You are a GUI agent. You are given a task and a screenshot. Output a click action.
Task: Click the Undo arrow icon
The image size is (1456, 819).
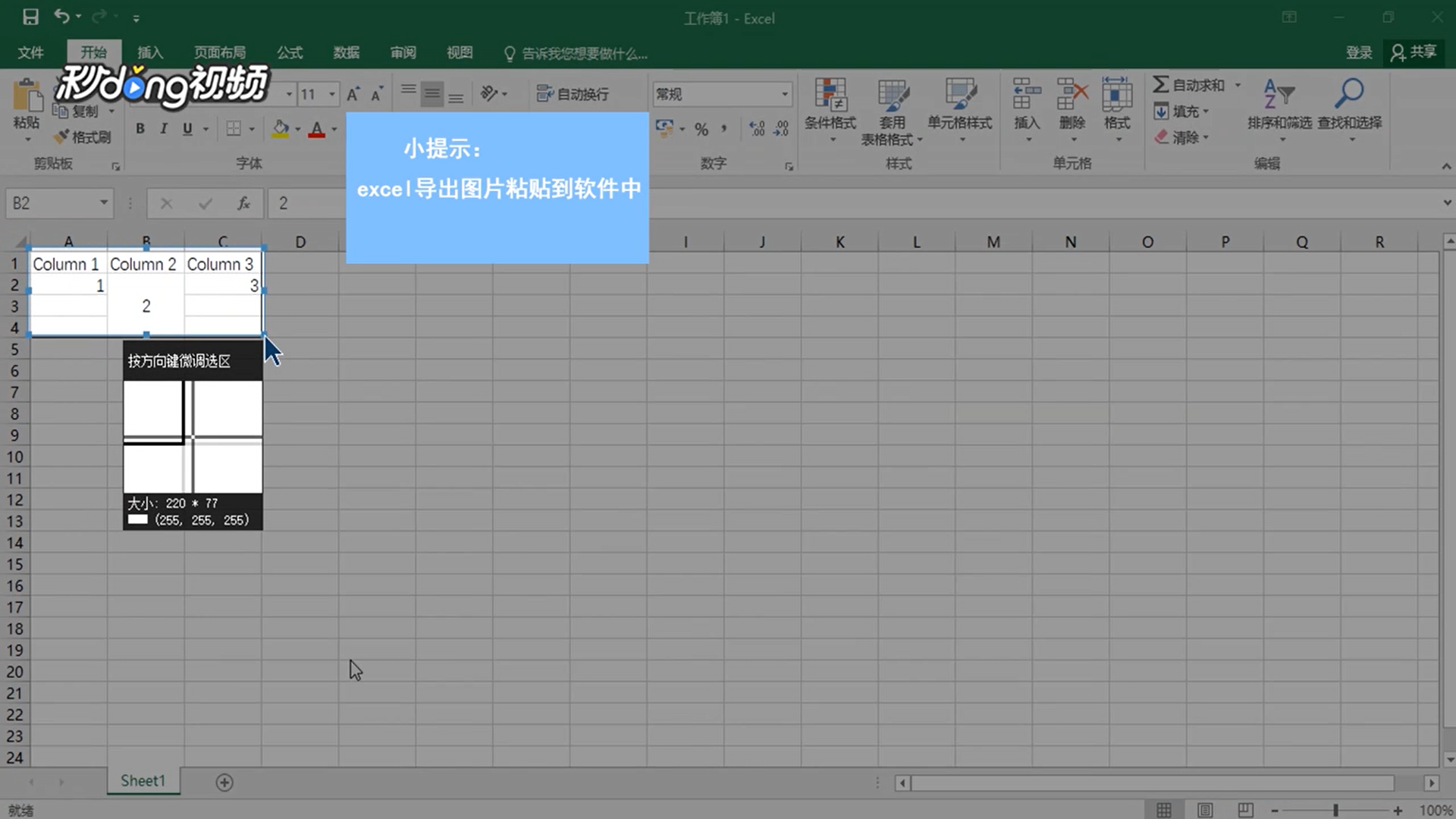tap(62, 17)
